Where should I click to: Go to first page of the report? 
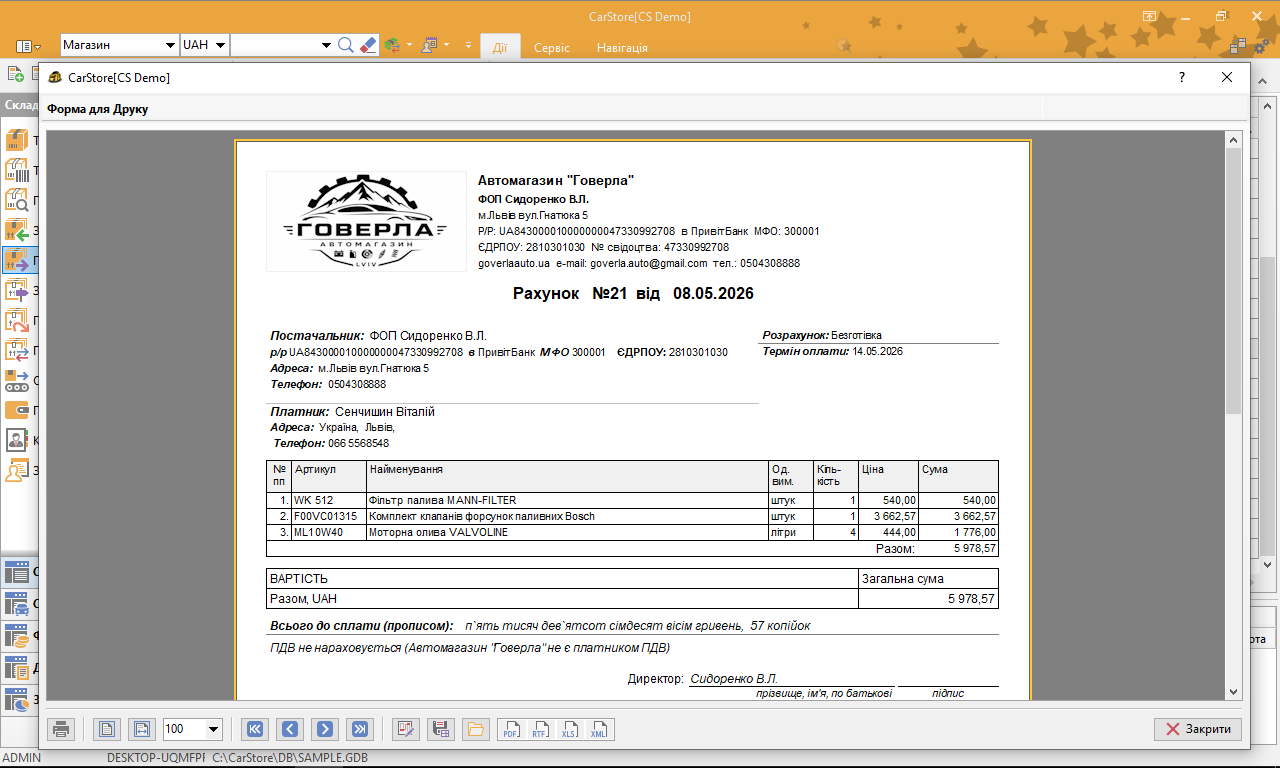click(x=254, y=729)
